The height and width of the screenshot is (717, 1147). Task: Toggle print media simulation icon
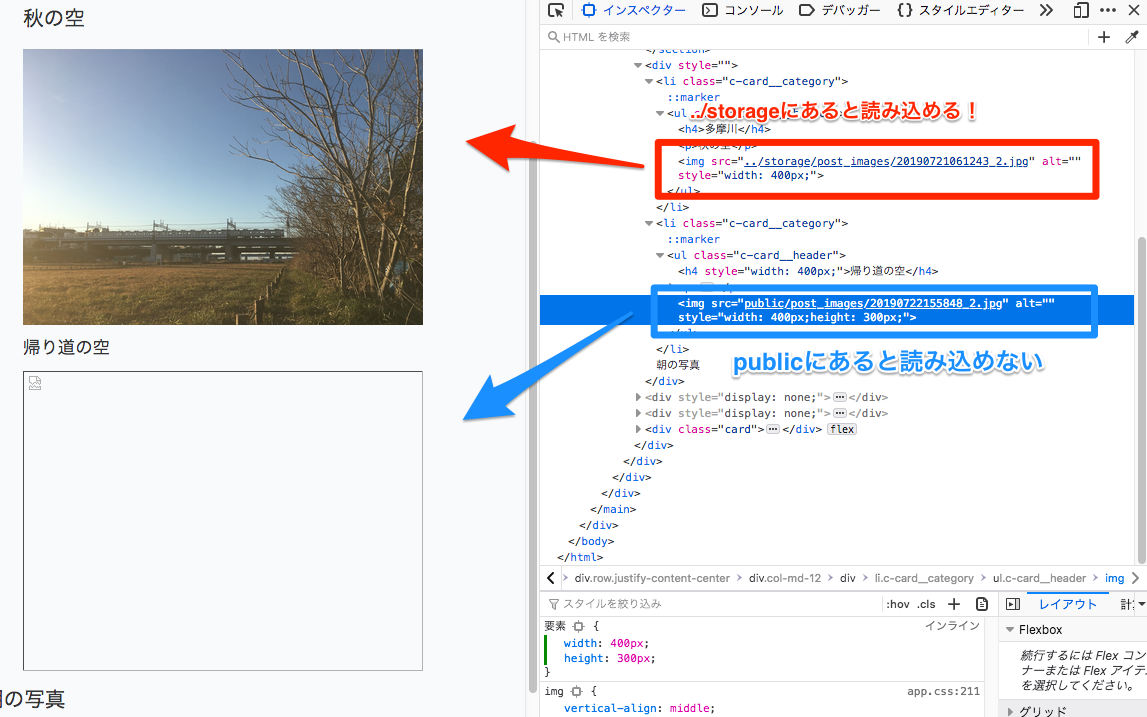point(982,604)
